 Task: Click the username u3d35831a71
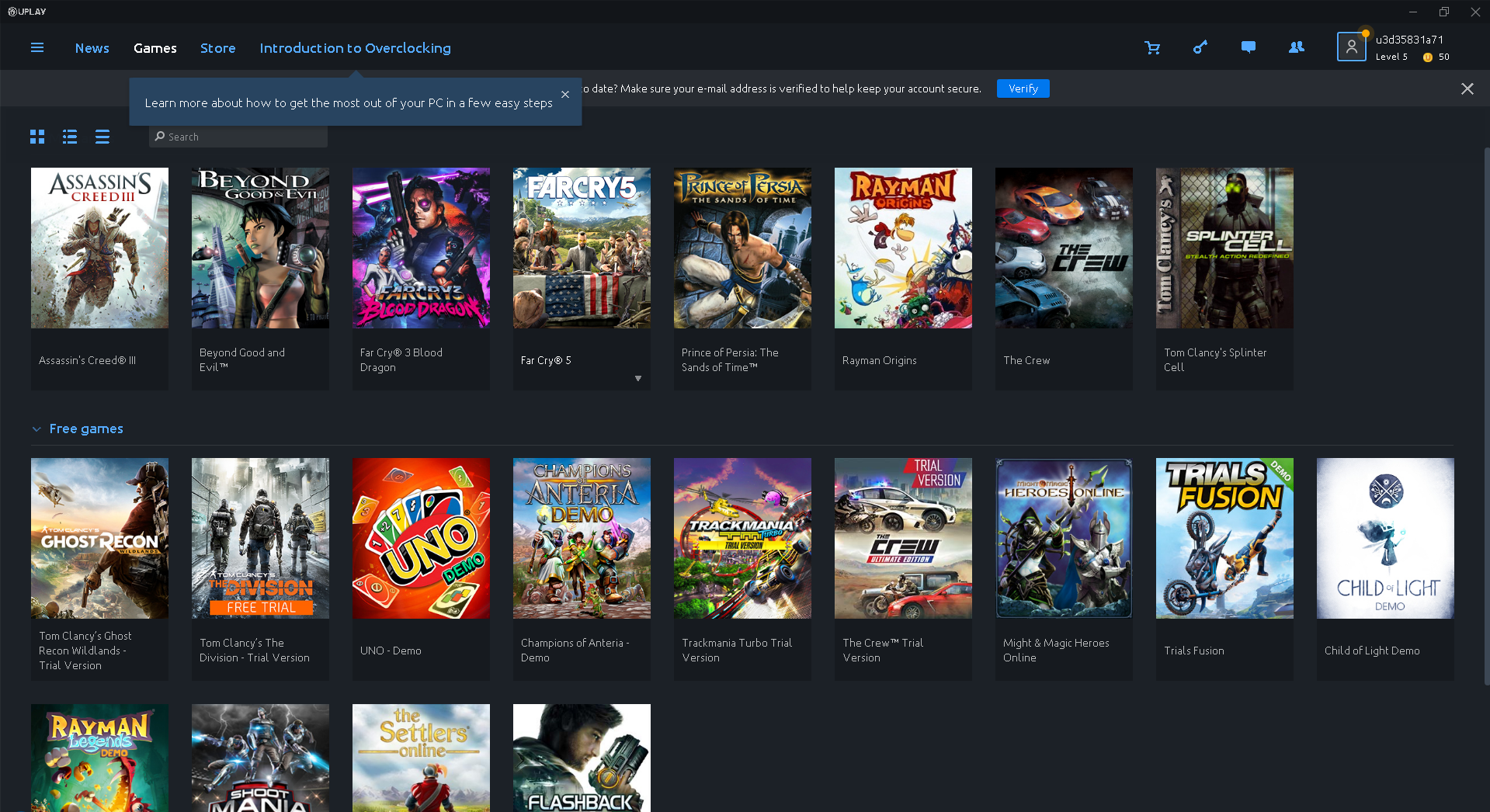click(1409, 40)
